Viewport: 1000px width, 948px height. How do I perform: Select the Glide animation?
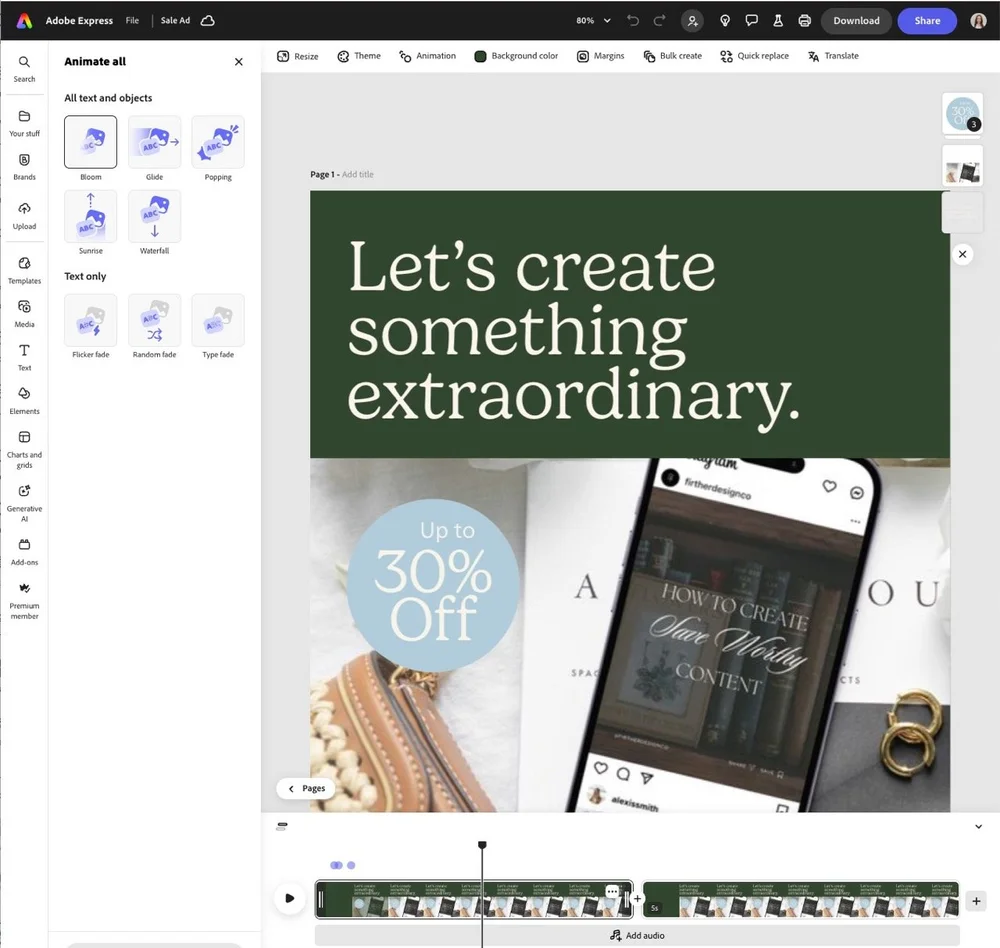(154, 142)
